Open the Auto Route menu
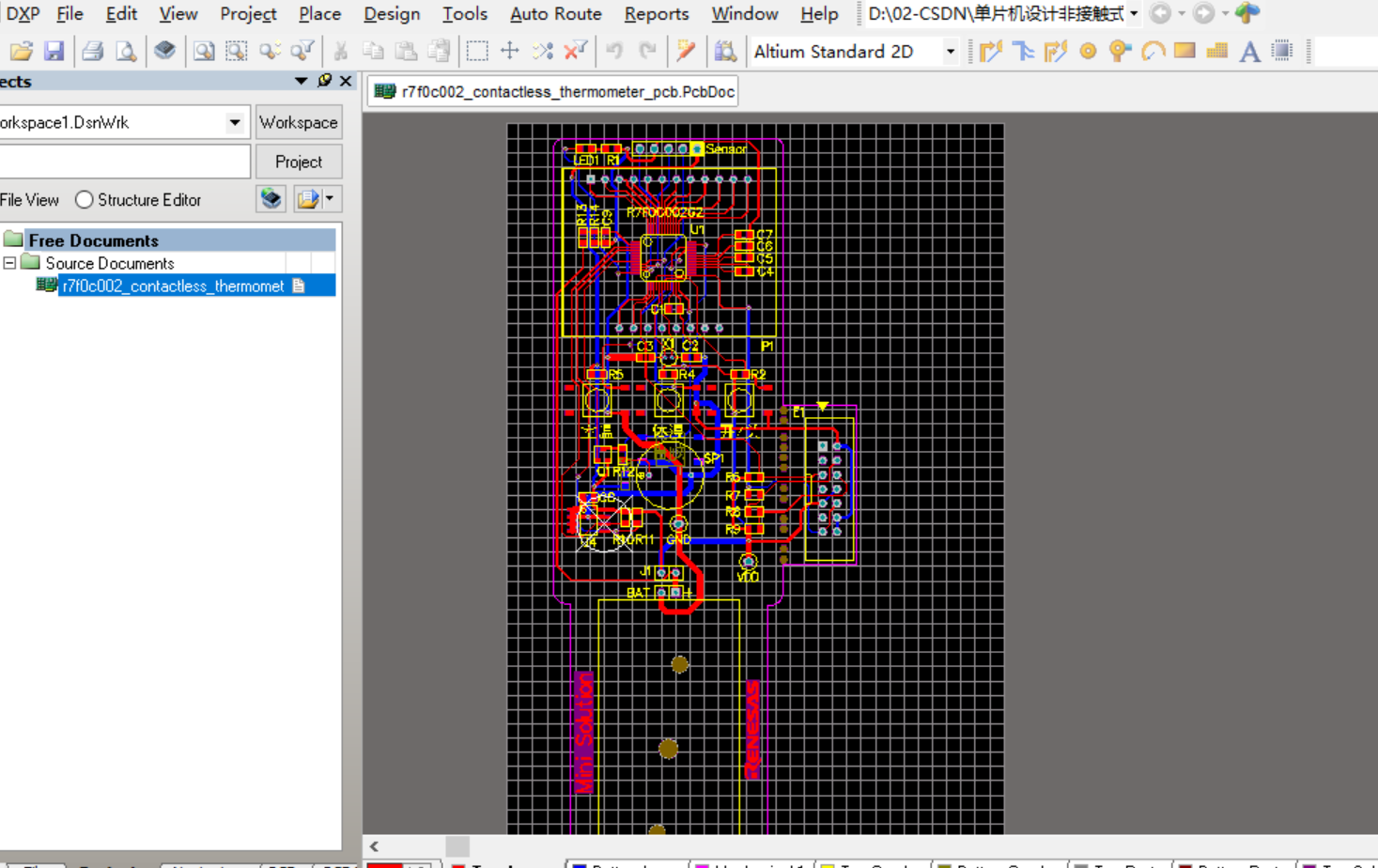1378x868 pixels. pyautogui.click(x=555, y=13)
